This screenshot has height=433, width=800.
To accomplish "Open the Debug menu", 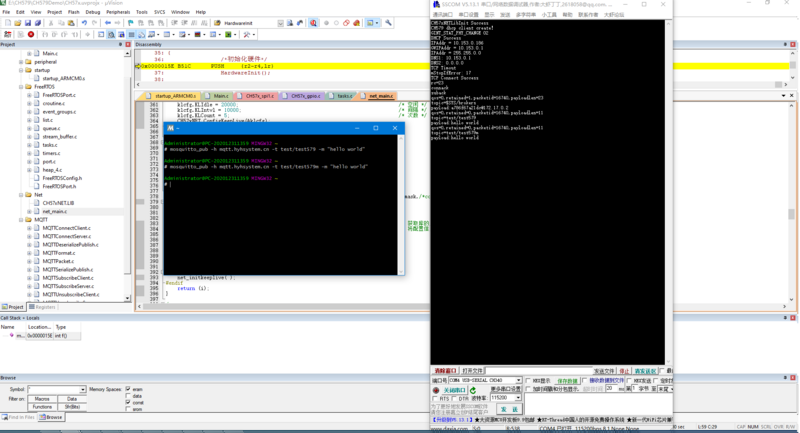I will pos(93,12).
